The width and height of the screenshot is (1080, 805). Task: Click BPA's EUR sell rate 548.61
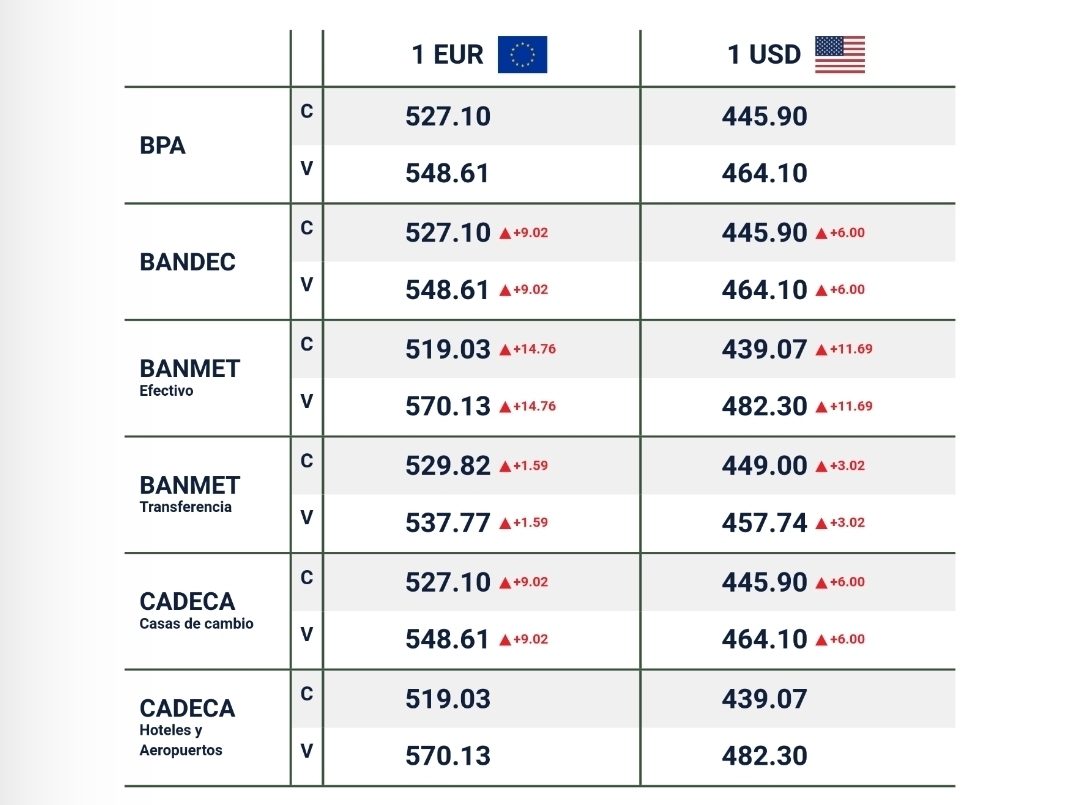[x=447, y=174]
